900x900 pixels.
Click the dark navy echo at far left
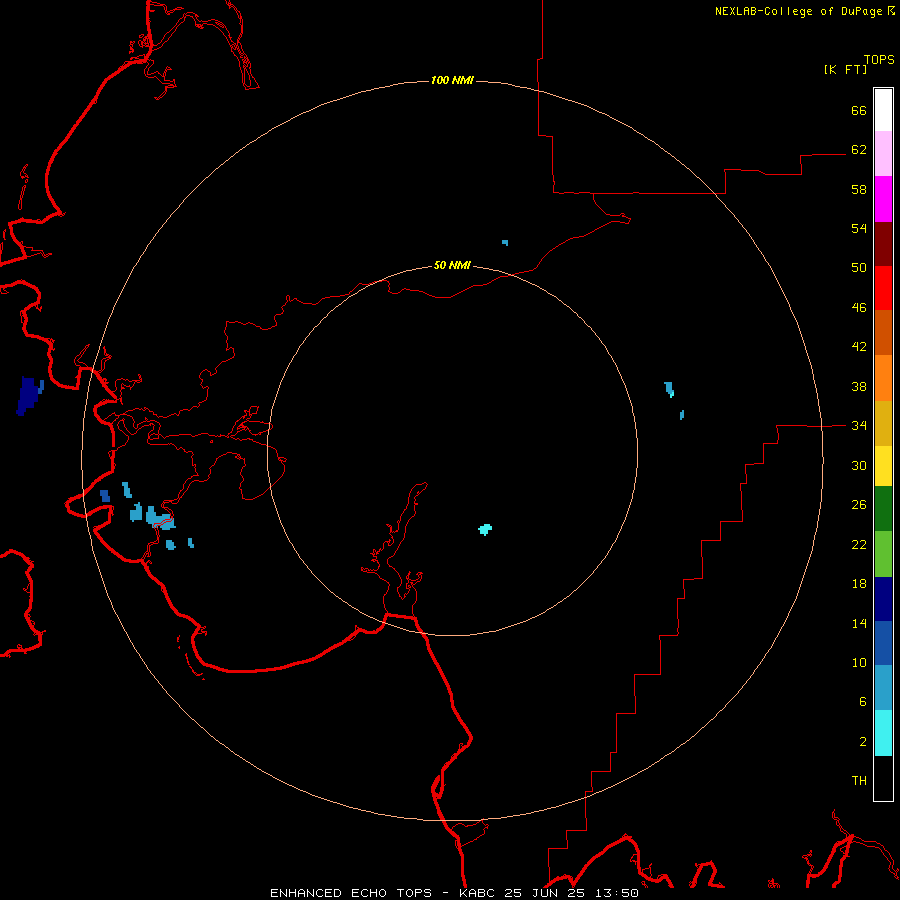29,395
